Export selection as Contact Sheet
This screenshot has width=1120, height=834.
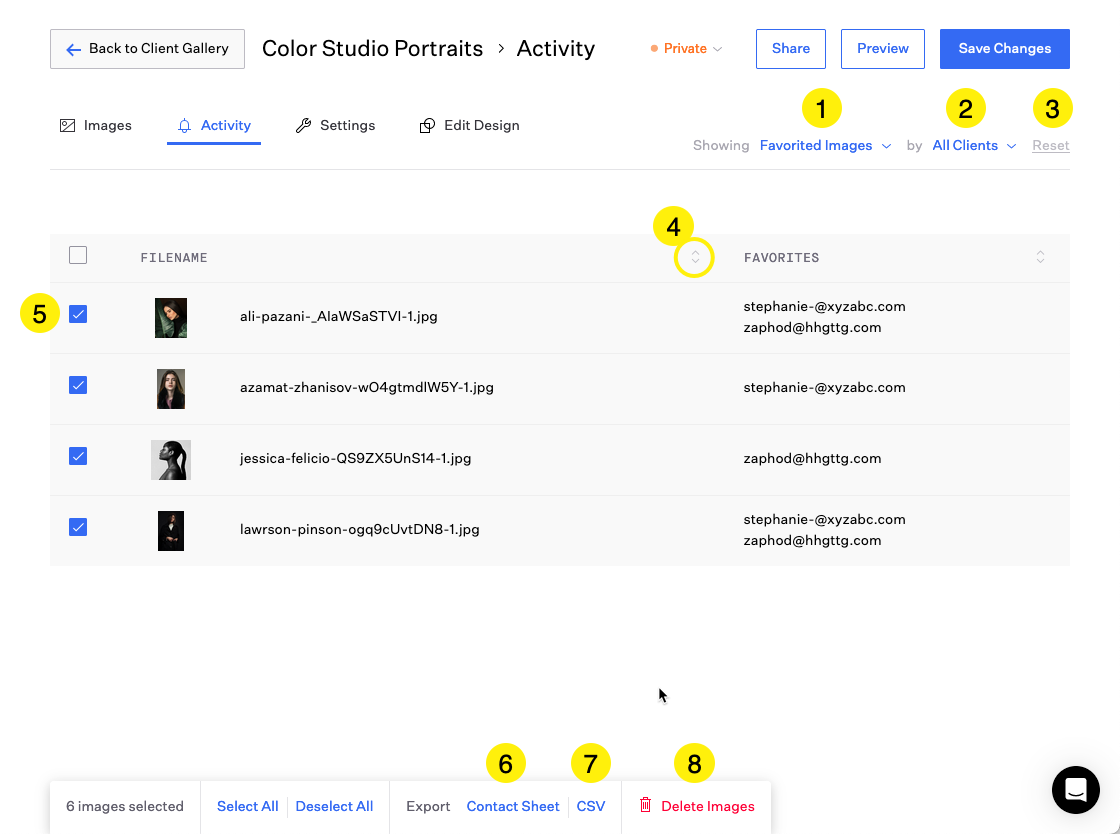[x=512, y=807]
